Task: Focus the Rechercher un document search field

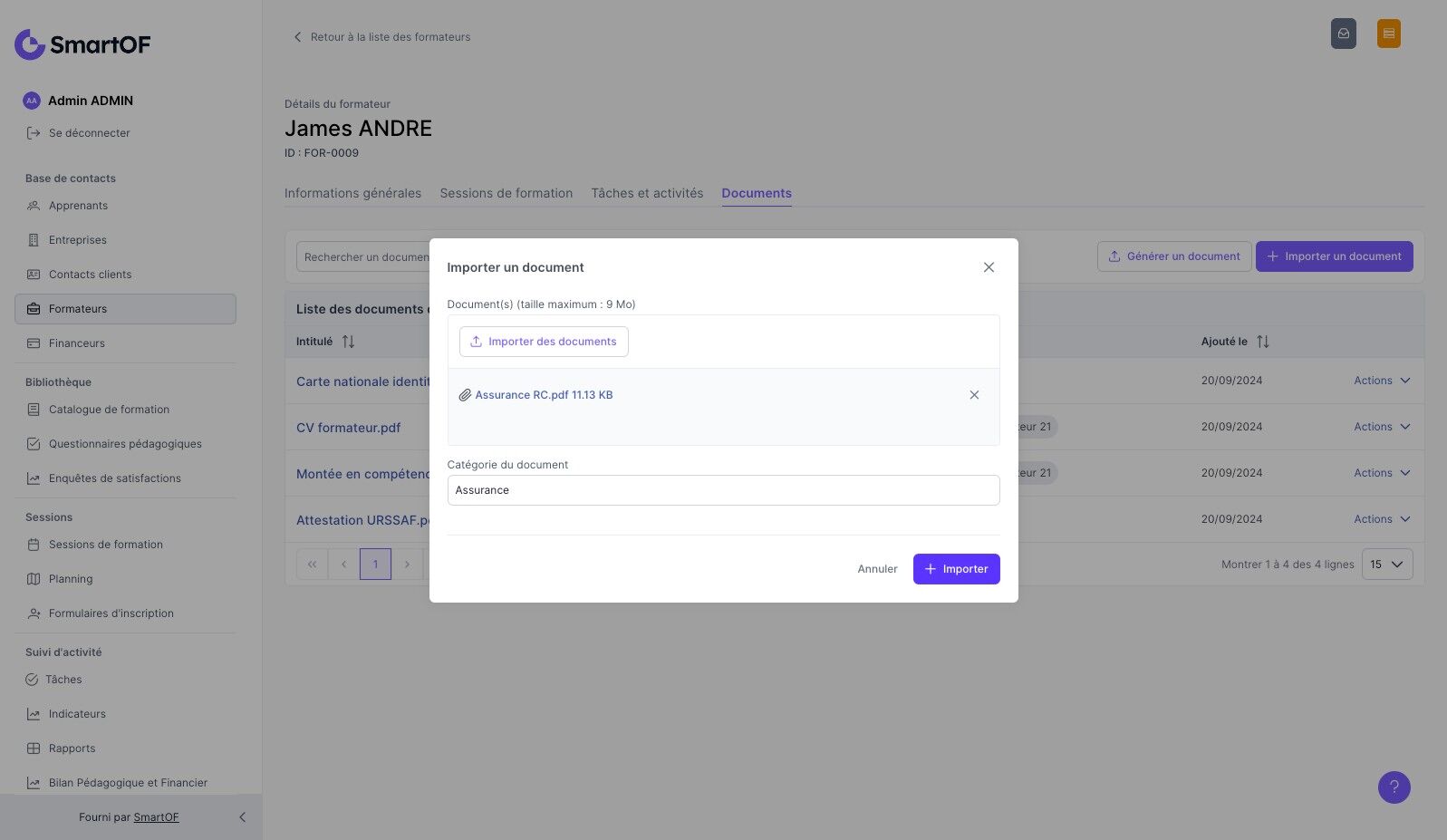Action: (363, 257)
